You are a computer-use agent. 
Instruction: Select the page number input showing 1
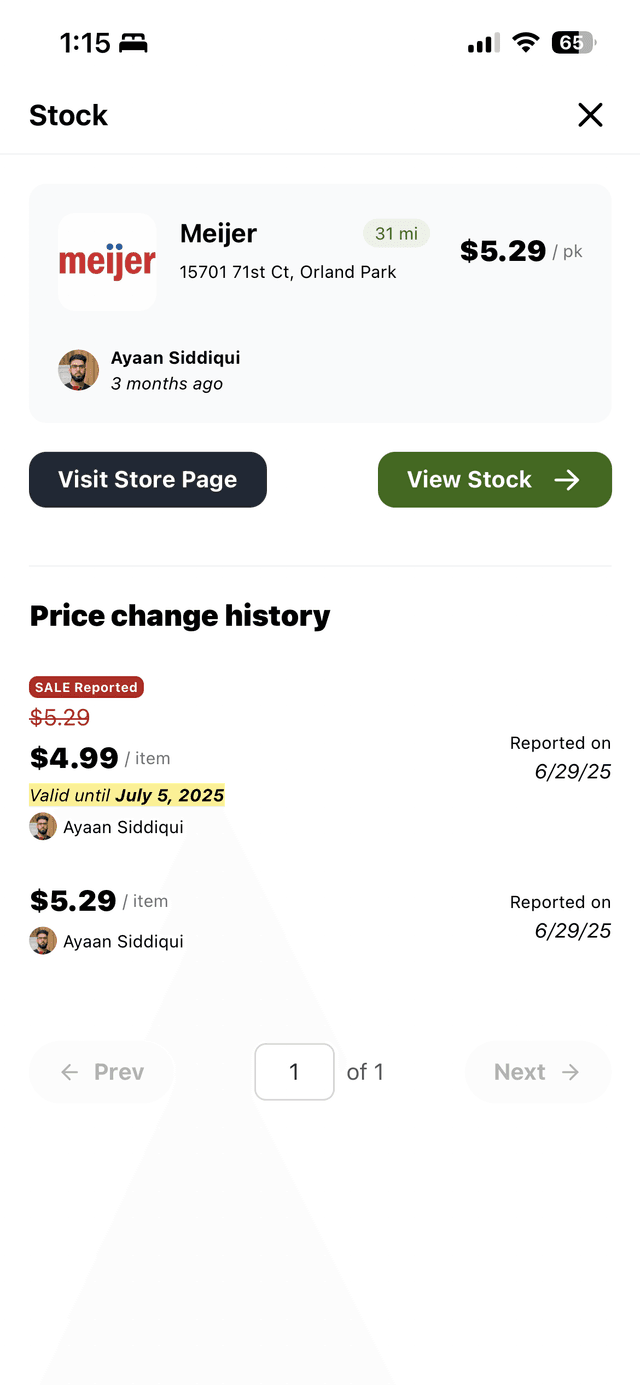click(294, 1071)
